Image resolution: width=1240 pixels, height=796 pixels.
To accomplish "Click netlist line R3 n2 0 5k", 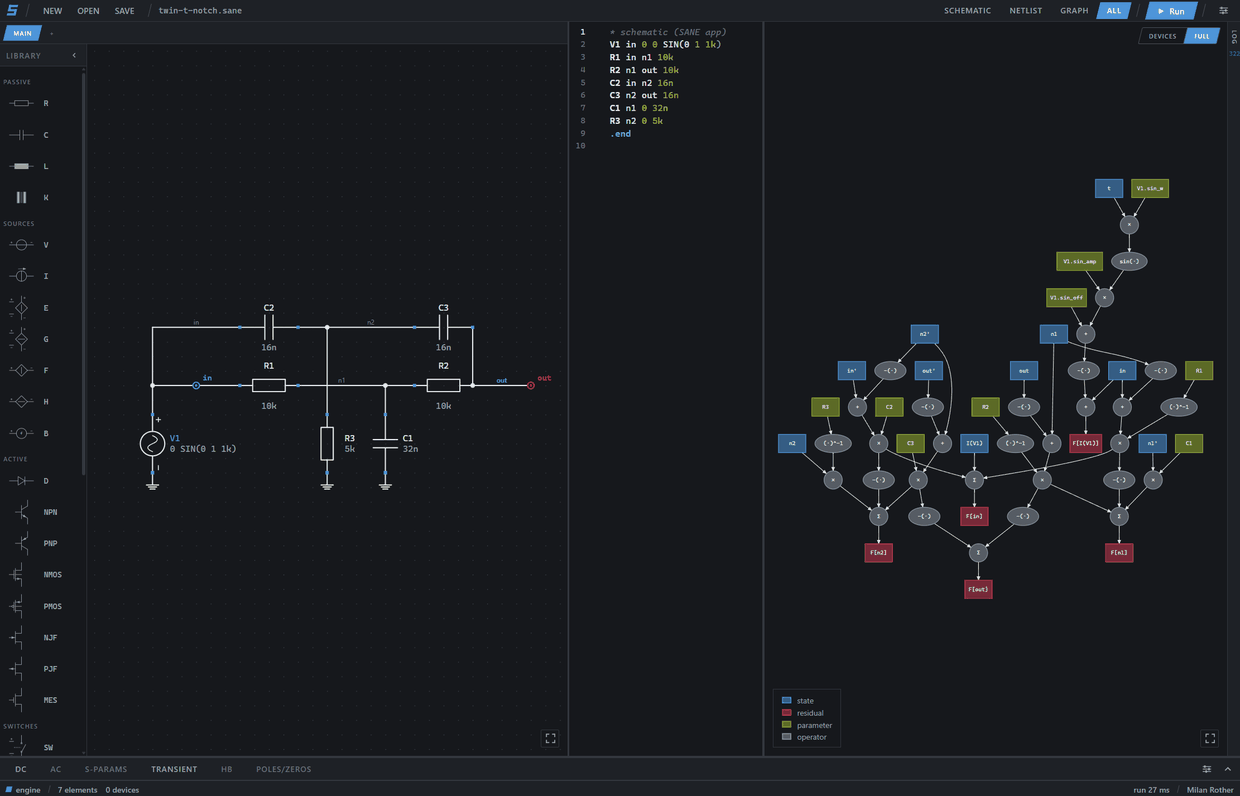I will (x=636, y=121).
